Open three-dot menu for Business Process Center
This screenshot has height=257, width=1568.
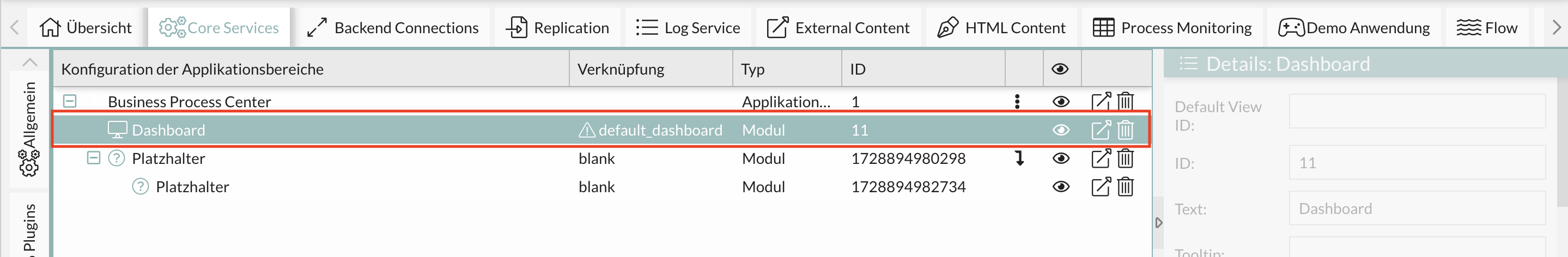click(x=1017, y=101)
